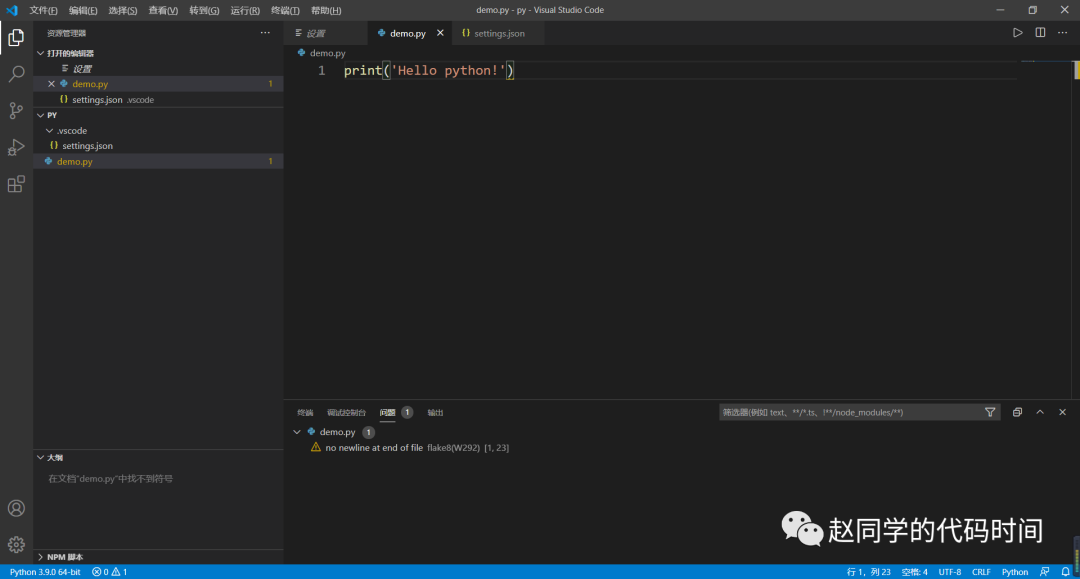Close the bottom panel
The image size is (1080, 579).
(1063, 412)
